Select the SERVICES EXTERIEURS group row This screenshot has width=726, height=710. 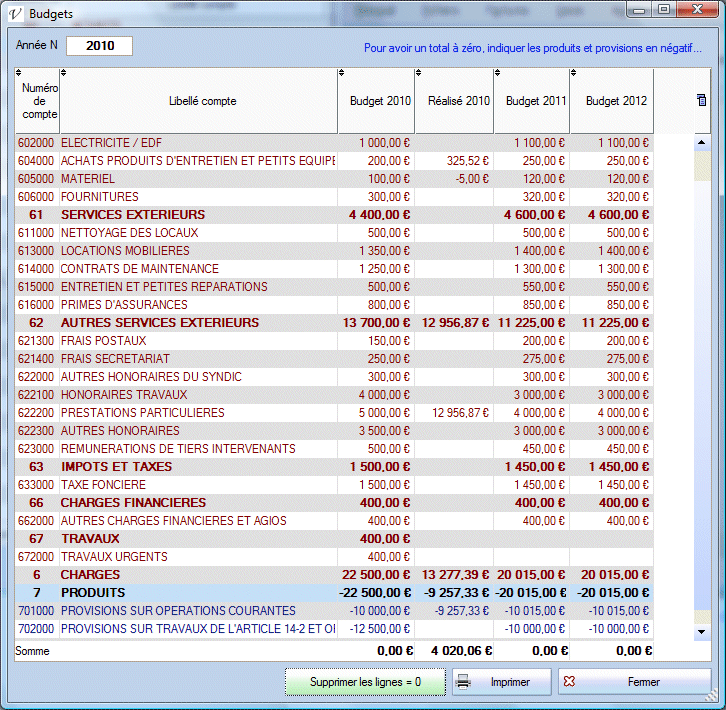[132, 215]
